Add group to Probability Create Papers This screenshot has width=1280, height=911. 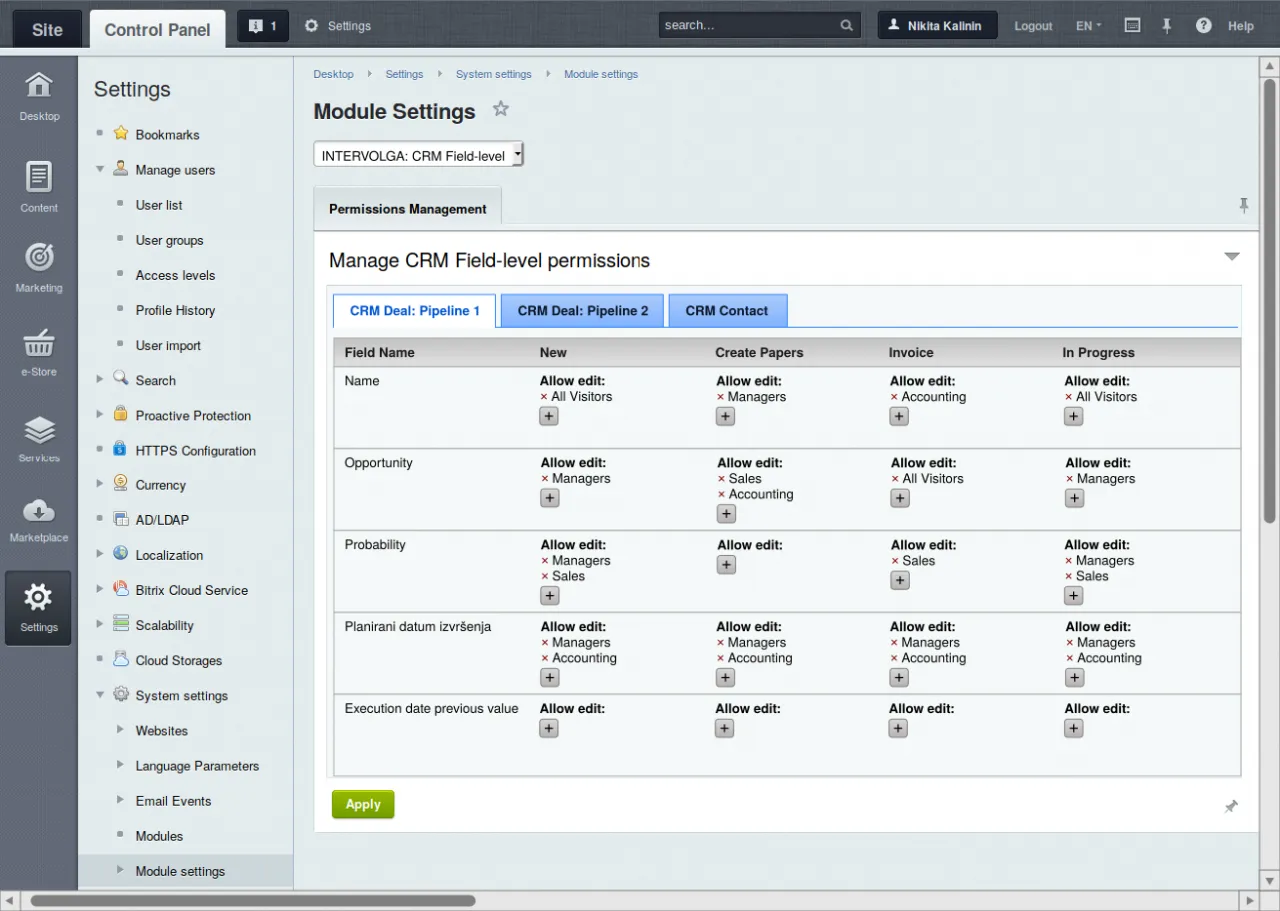click(x=726, y=565)
